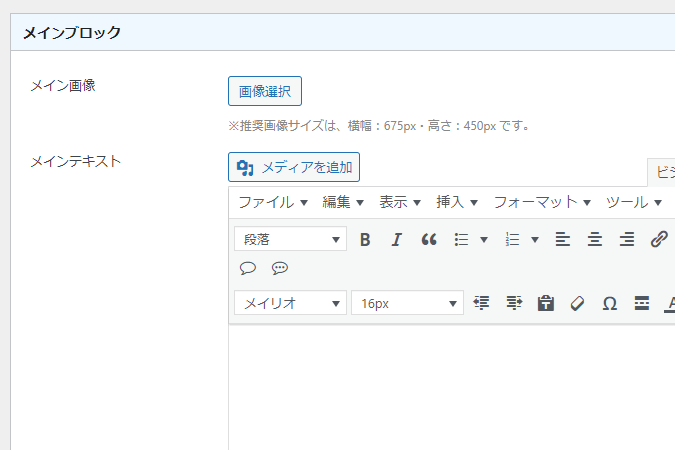
Task: Increase indent of paragraph
Action: coord(514,303)
